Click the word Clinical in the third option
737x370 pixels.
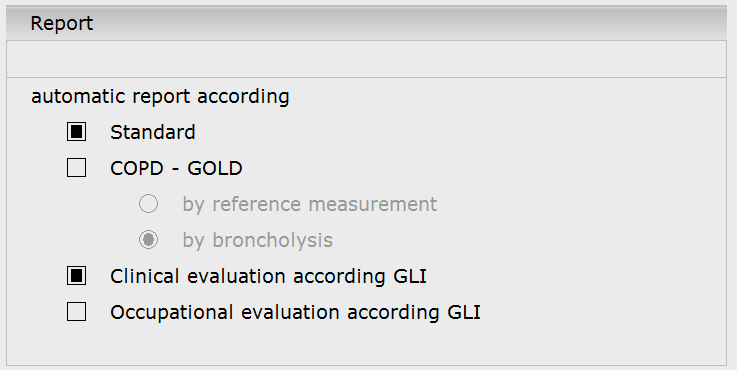[x=145, y=276]
